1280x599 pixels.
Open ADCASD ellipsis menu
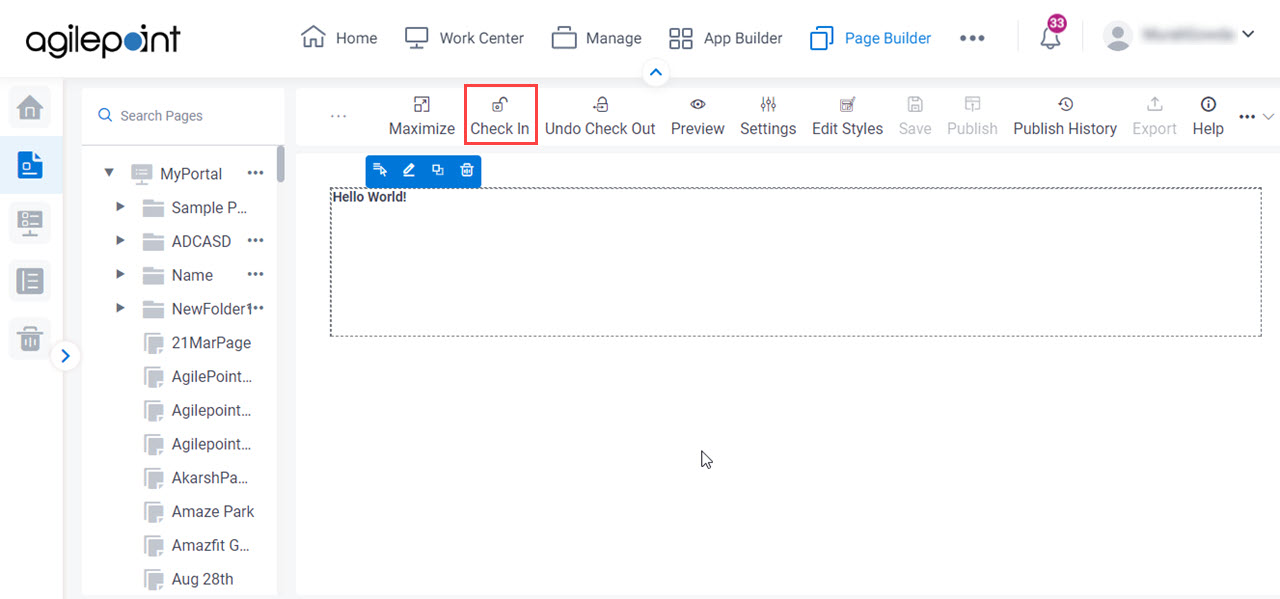point(256,241)
